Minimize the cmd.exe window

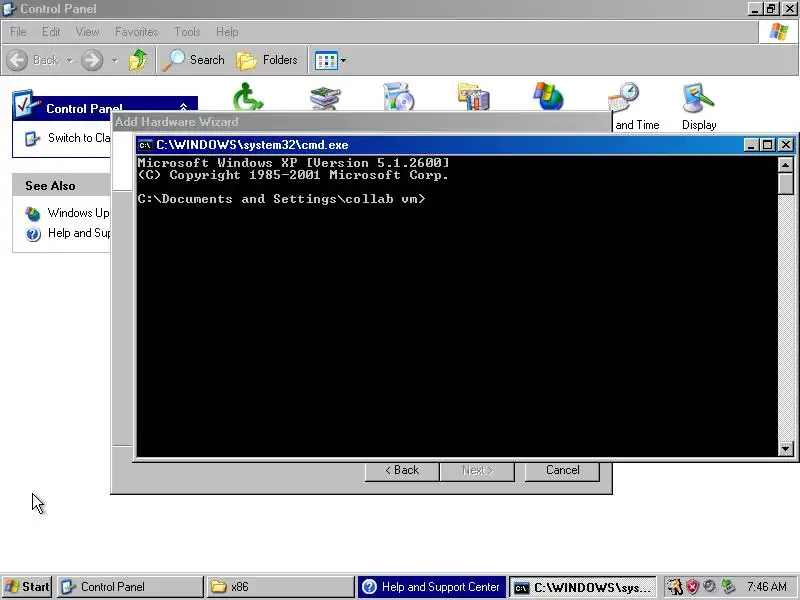tap(751, 145)
